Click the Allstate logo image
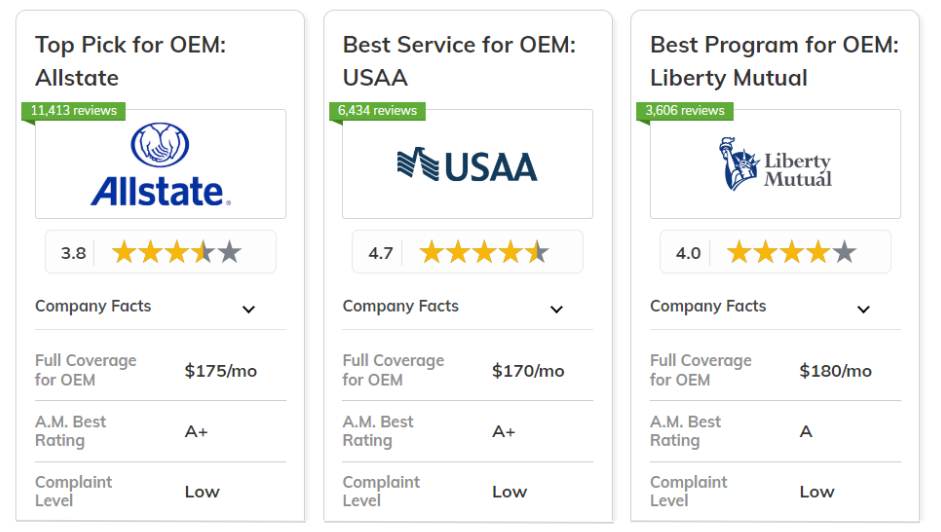The width and height of the screenshot is (941, 532). click(160, 165)
